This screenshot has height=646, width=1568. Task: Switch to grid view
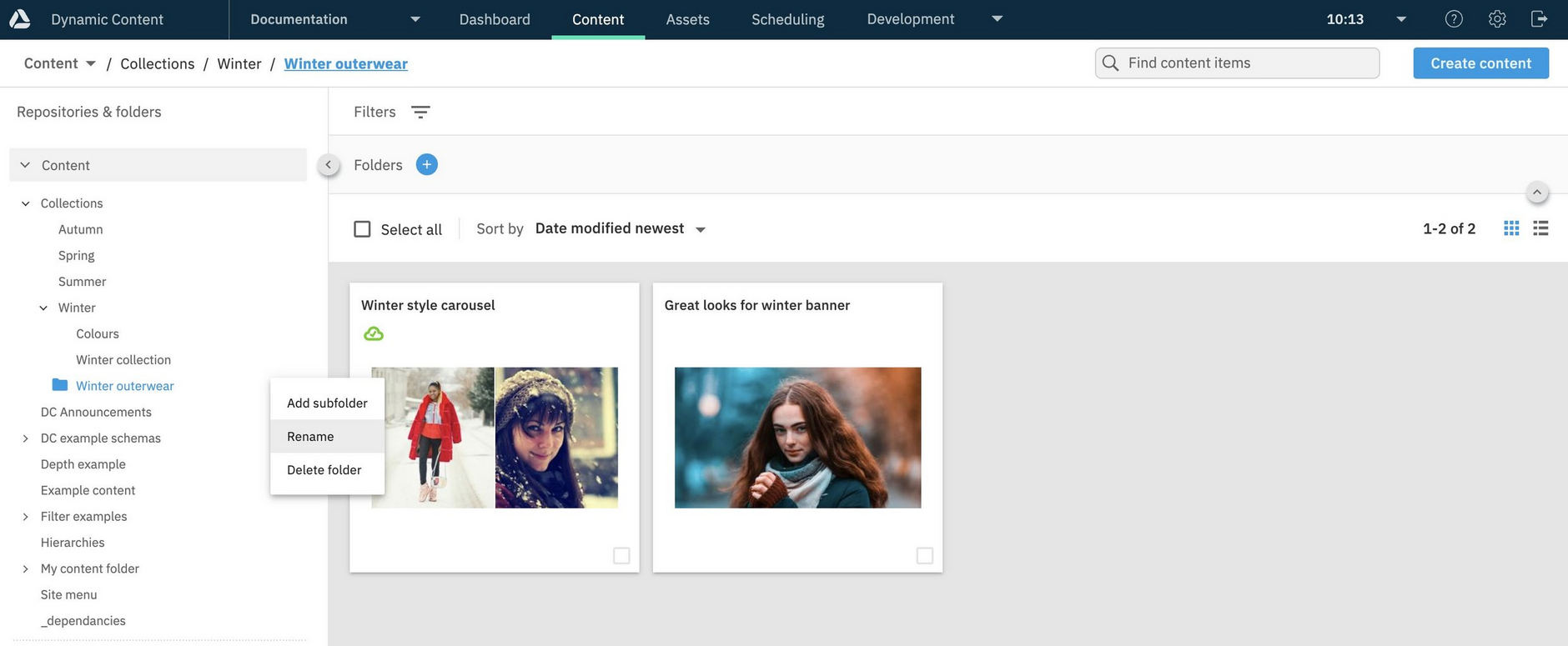[1511, 228]
